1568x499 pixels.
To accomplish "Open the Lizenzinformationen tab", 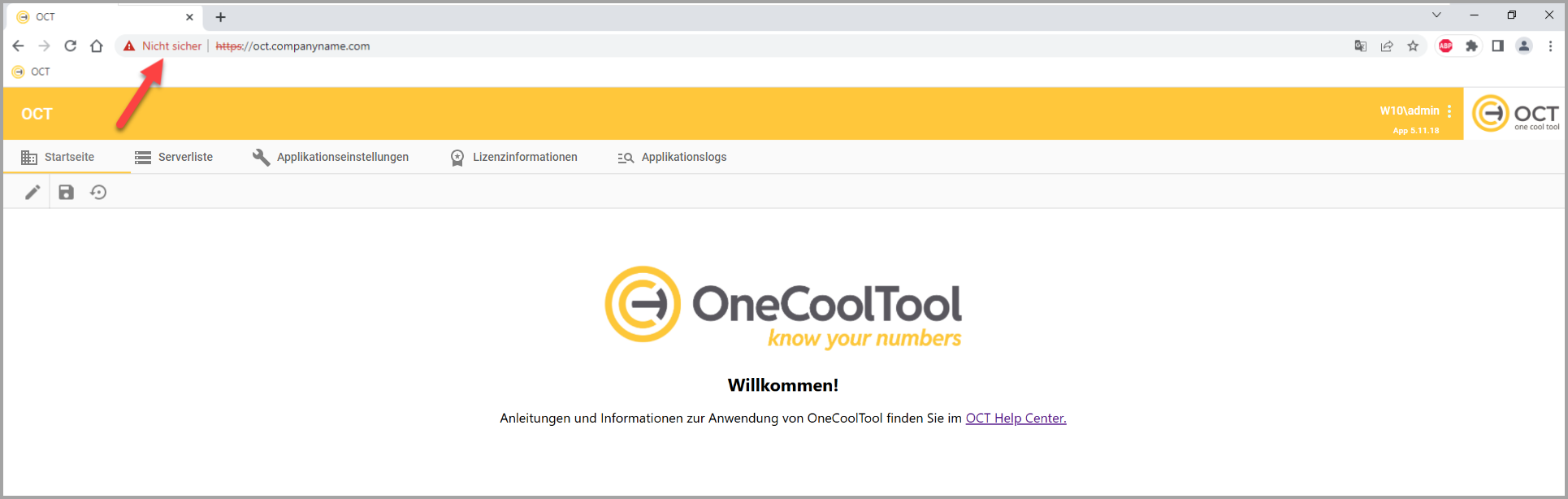I will point(514,158).
